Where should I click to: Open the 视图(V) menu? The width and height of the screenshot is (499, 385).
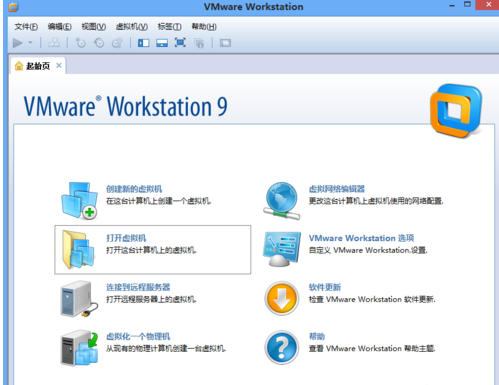94,27
